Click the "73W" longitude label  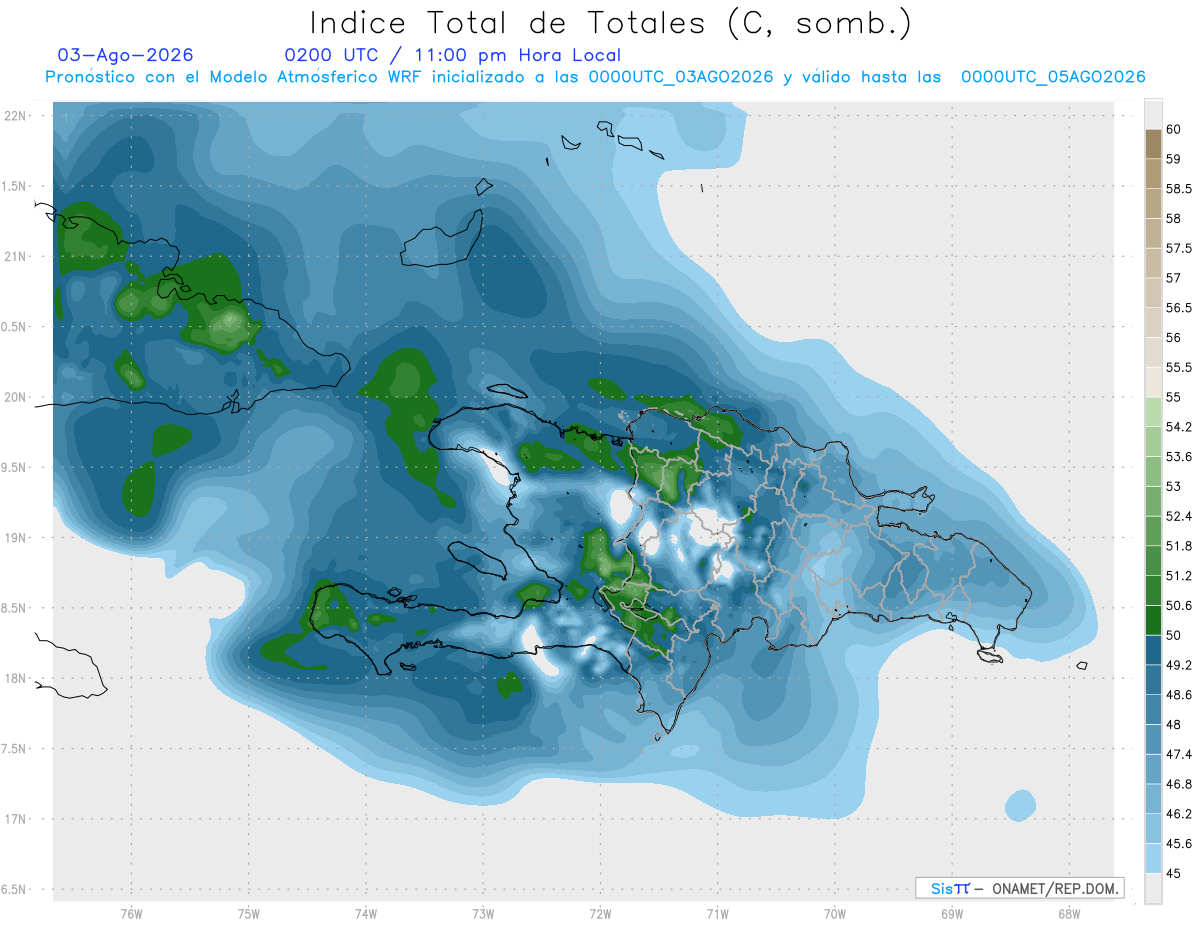[483, 913]
